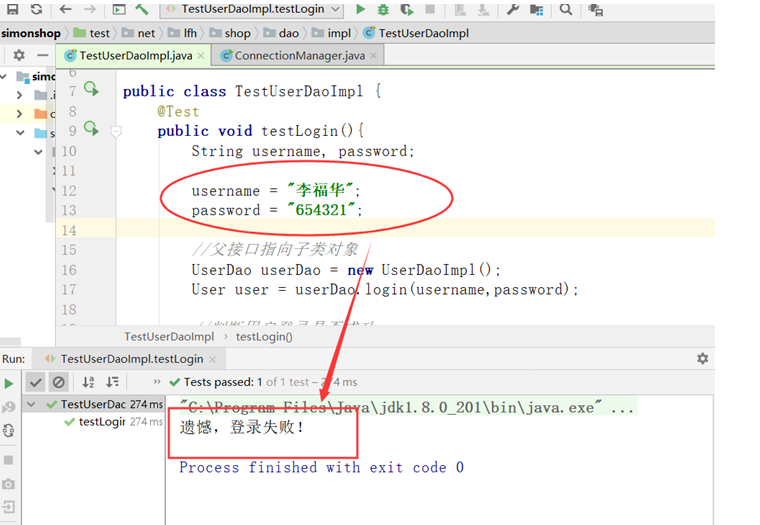Click dump threads camera icon
This screenshot has height=525, width=760.
9,484
